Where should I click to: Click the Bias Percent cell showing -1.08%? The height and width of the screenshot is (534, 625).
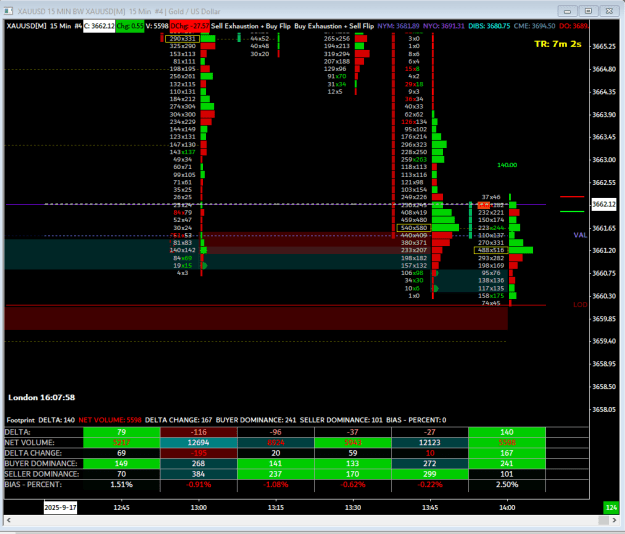pyautogui.click(x=275, y=485)
